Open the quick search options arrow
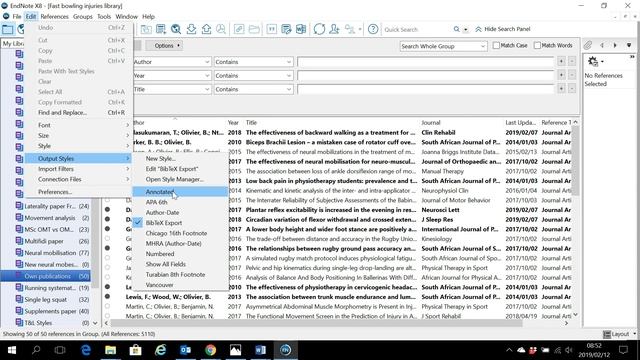The width and height of the screenshot is (640, 360). tap(465, 29)
